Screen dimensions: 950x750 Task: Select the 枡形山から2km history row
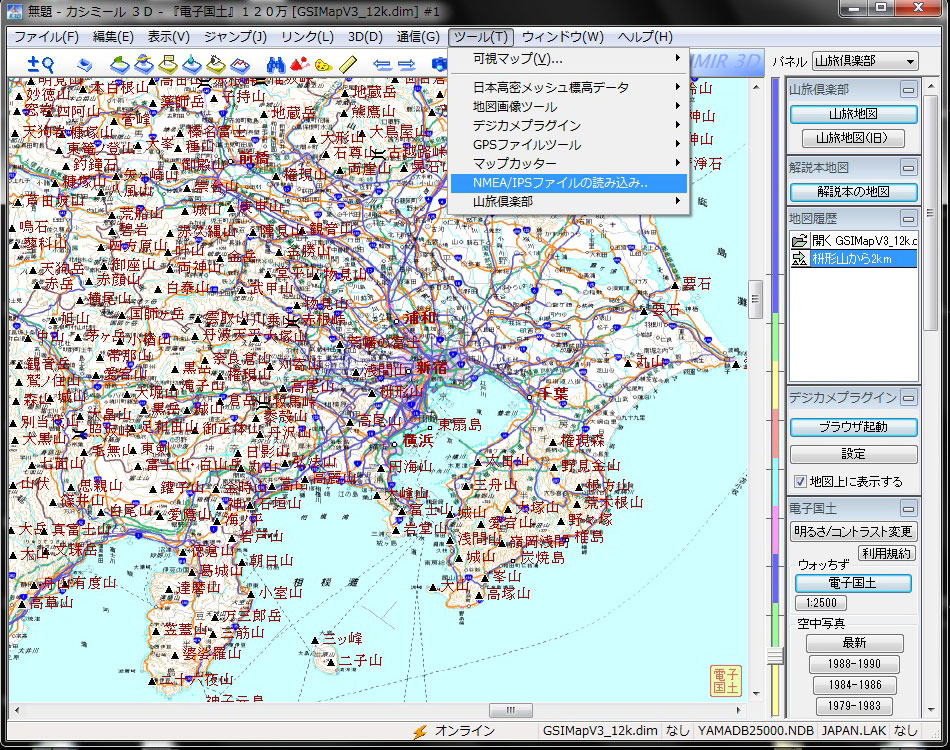coord(854,259)
